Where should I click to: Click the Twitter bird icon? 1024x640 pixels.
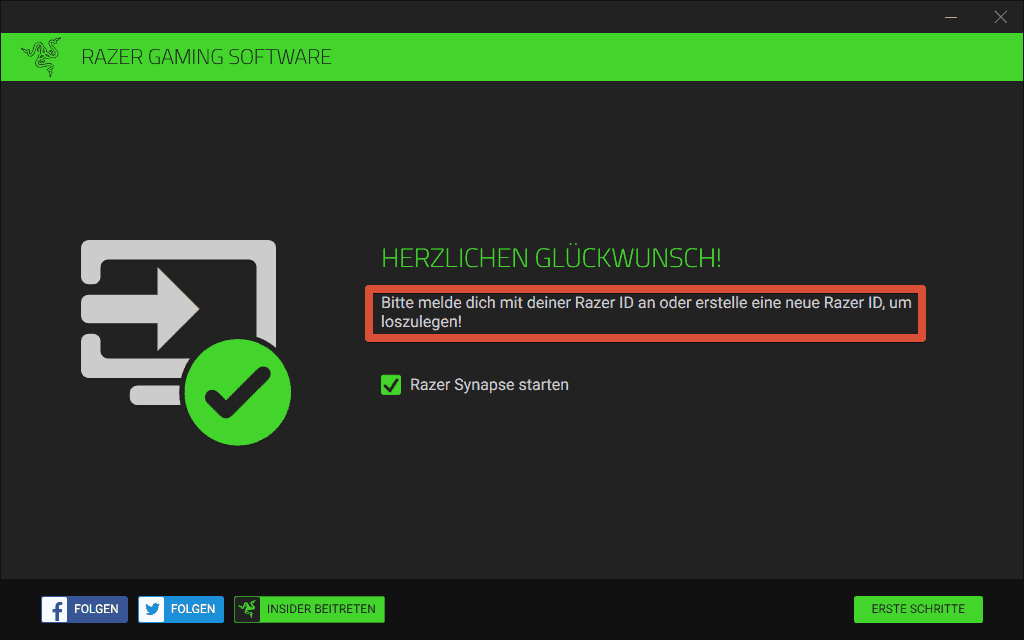click(152, 609)
